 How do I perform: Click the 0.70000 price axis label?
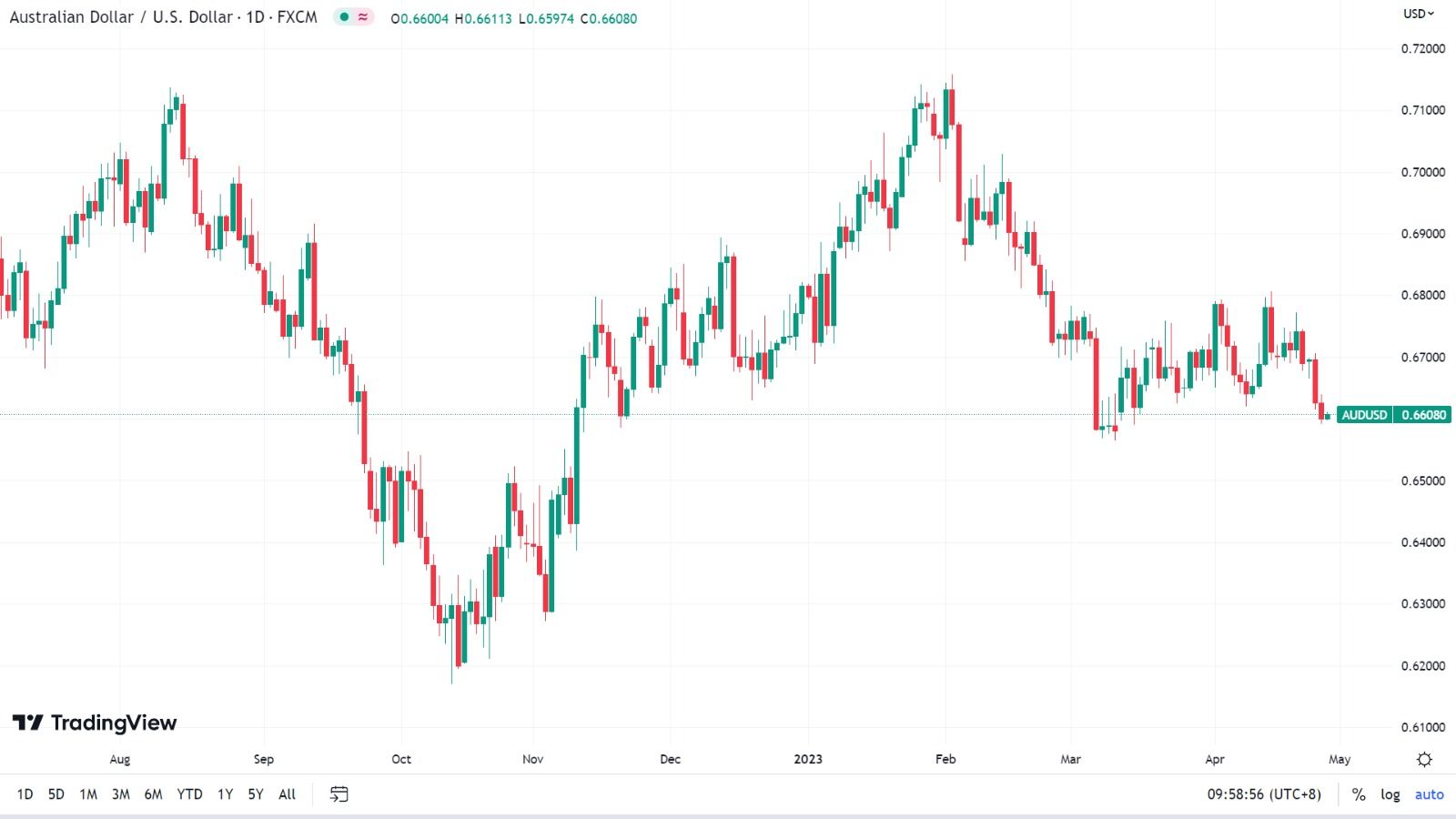coord(1423,172)
